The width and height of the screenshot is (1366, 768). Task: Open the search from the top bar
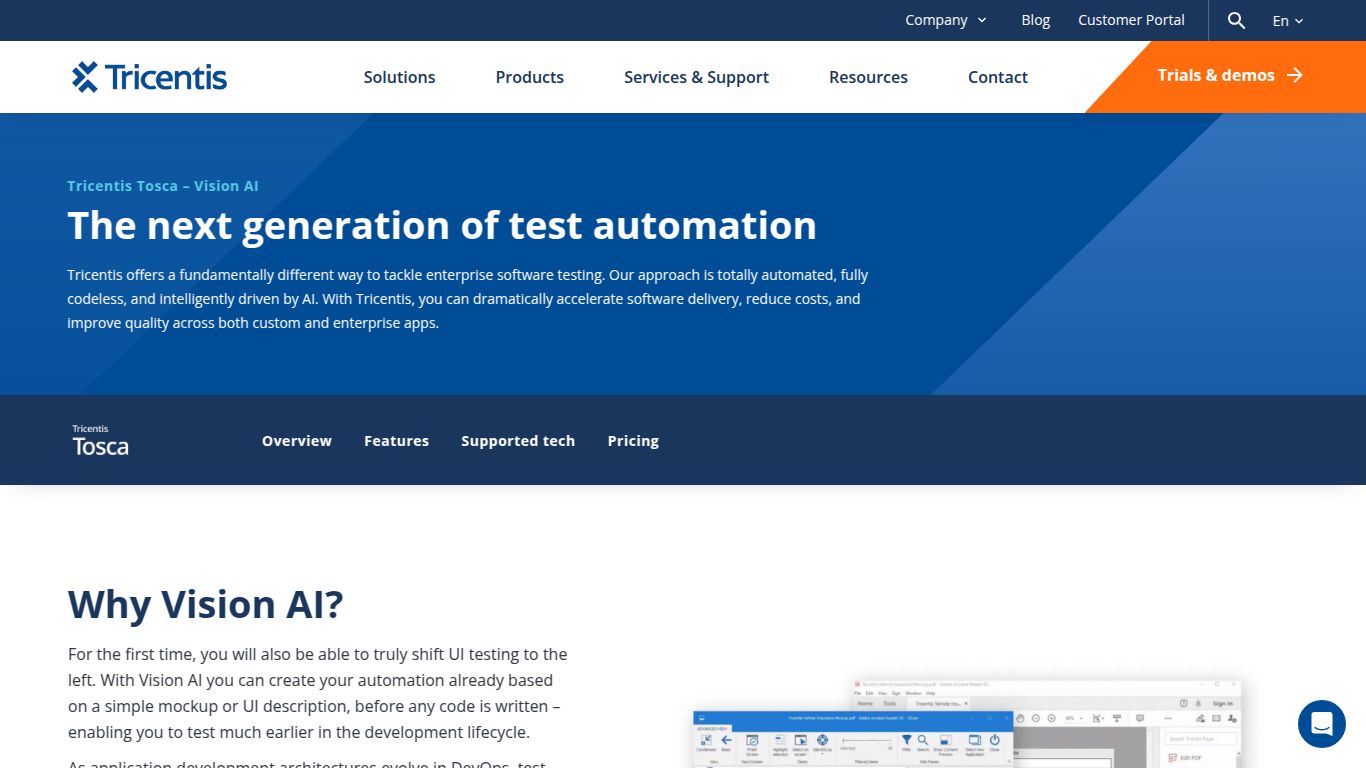click(x=1236, y=20)
